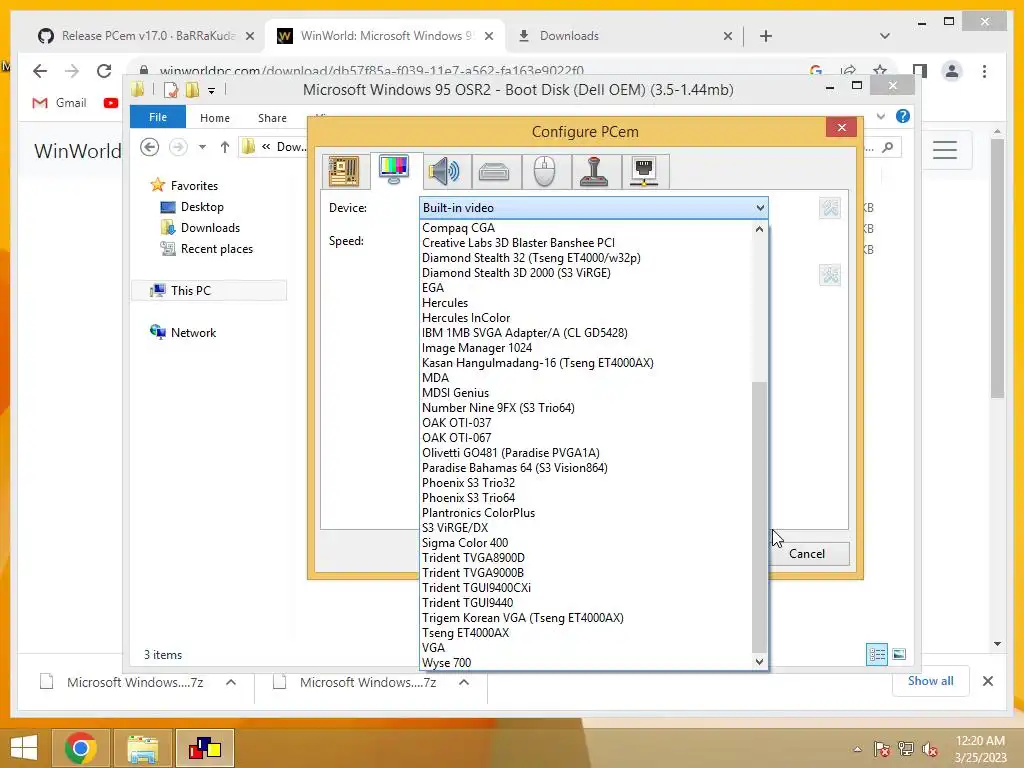The image size is (1024, 768).
Task: Switch to the Explorer Home ribbon tab
Action: (x=215, y=118)
